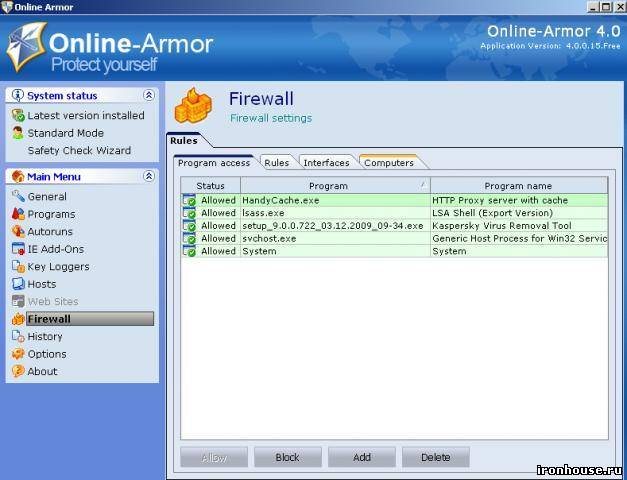Click the Main Menu header icon
This screenshot has height=480, width=627.
(x=18, y=176)
